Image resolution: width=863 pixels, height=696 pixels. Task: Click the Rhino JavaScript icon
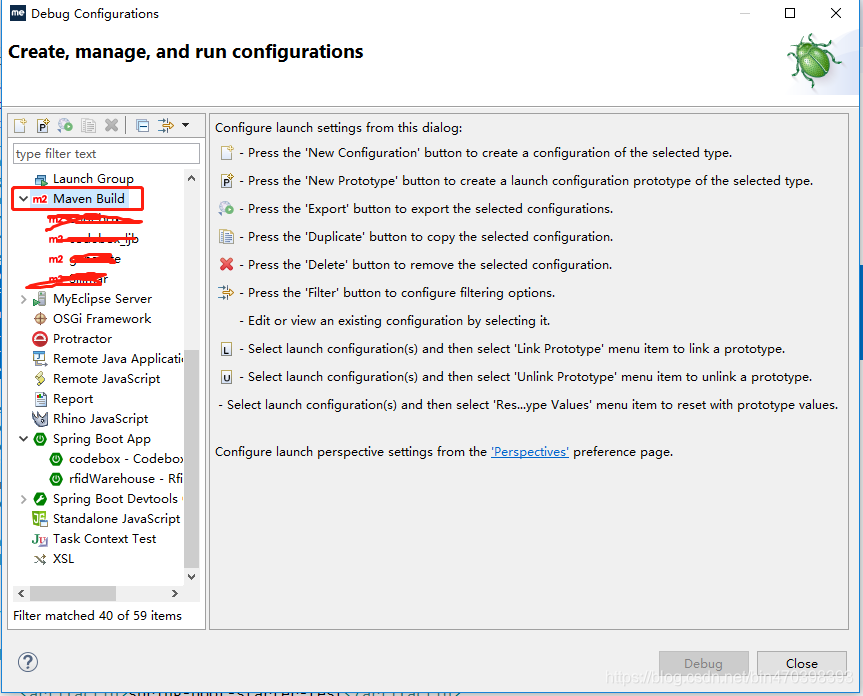pos(40,419)
